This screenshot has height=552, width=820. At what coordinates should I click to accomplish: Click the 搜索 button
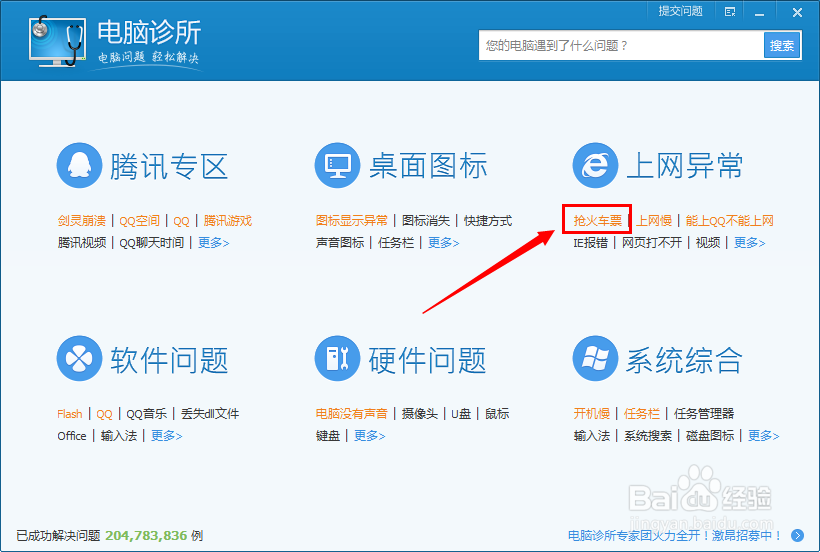click(x=782, y=45)
